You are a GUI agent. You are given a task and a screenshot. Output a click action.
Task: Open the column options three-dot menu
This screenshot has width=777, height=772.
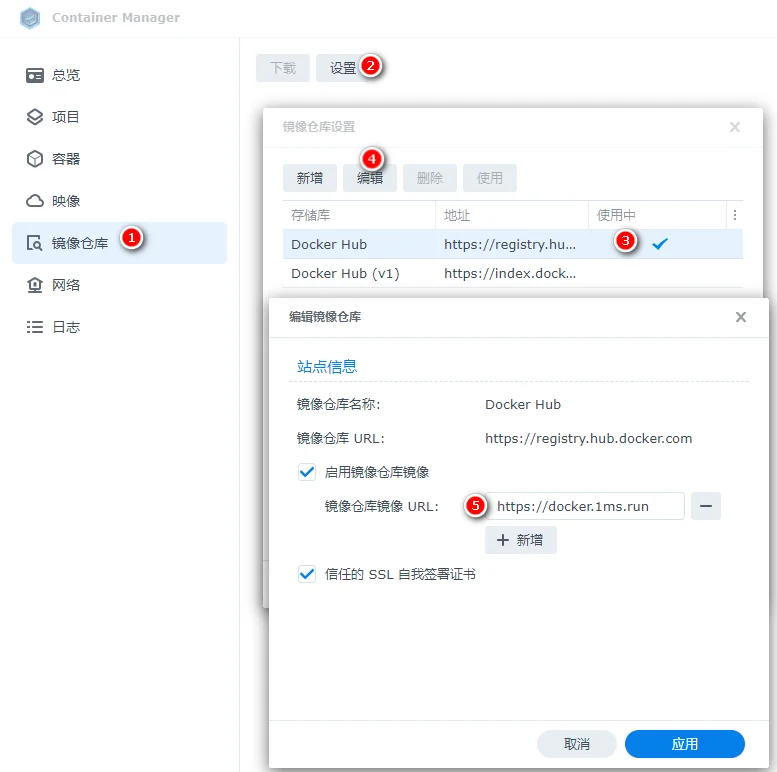[735, 215]
